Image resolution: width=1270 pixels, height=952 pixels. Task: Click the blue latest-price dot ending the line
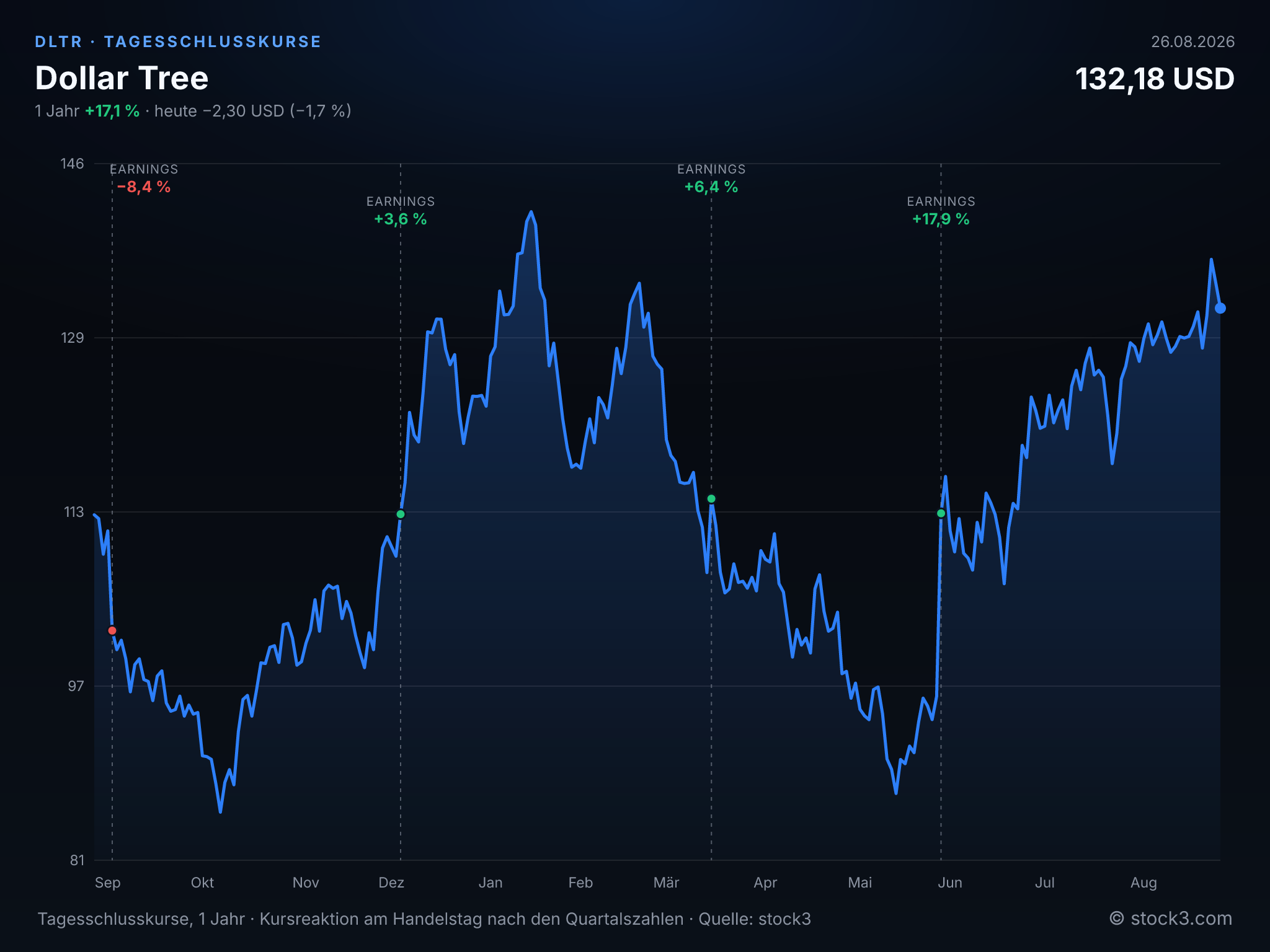click(x=1220, y=308)
